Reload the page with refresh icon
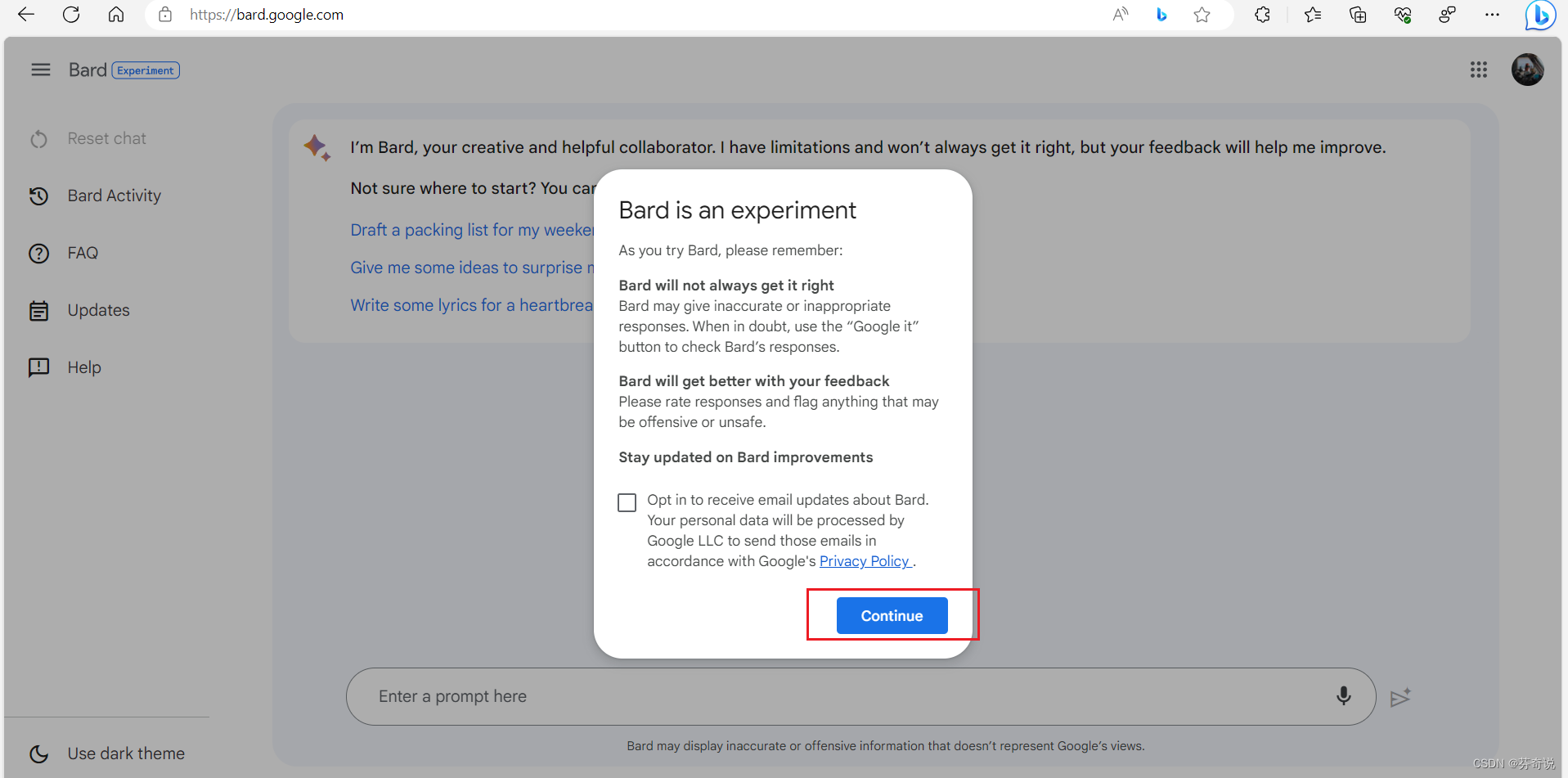Screen dimensions: 1568x778 (x=71, y=15)
